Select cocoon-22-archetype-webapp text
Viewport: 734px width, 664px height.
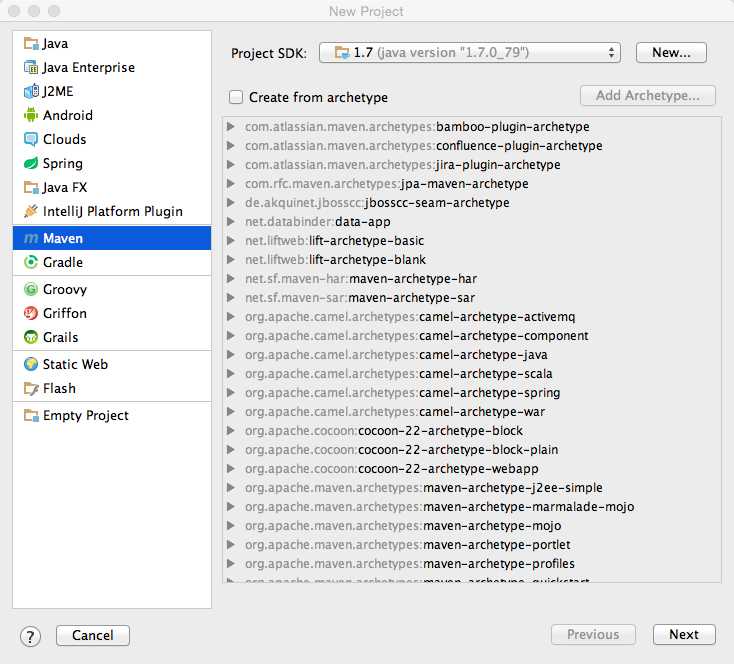(448, 469)
